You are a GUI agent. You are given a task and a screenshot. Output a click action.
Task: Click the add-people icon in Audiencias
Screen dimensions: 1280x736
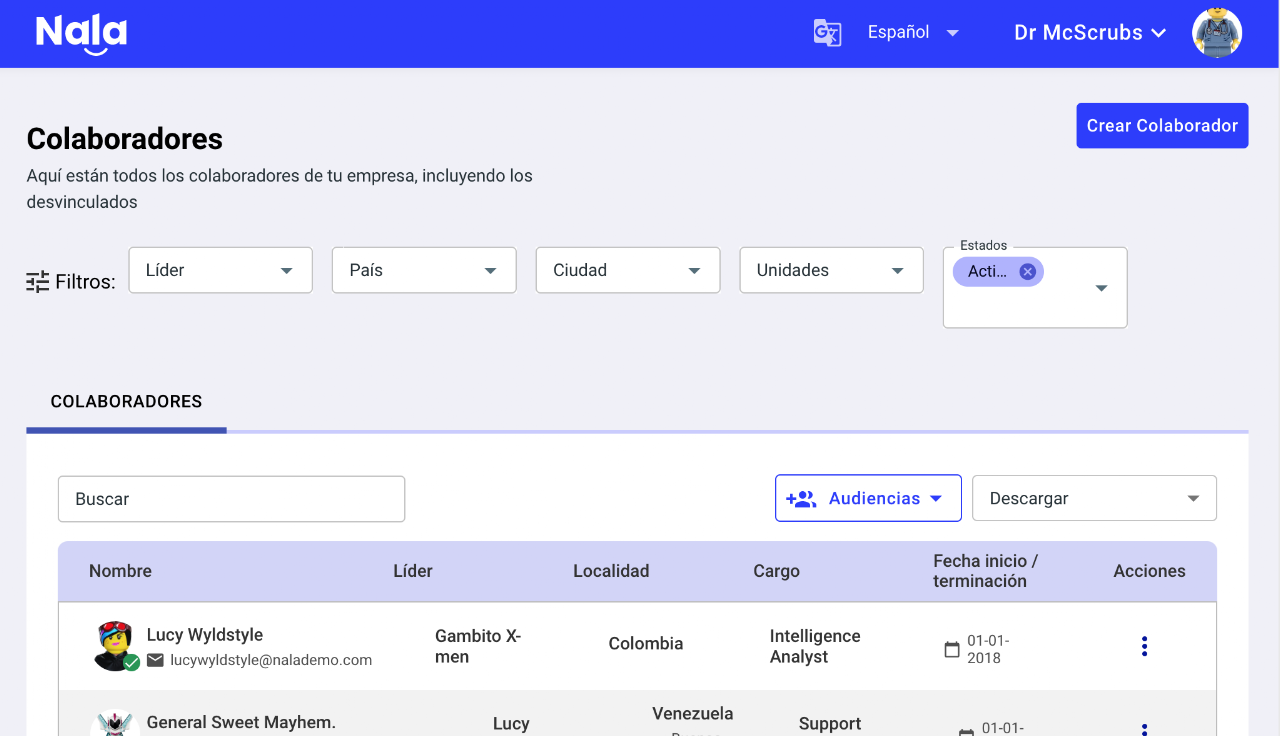(801, 499)
